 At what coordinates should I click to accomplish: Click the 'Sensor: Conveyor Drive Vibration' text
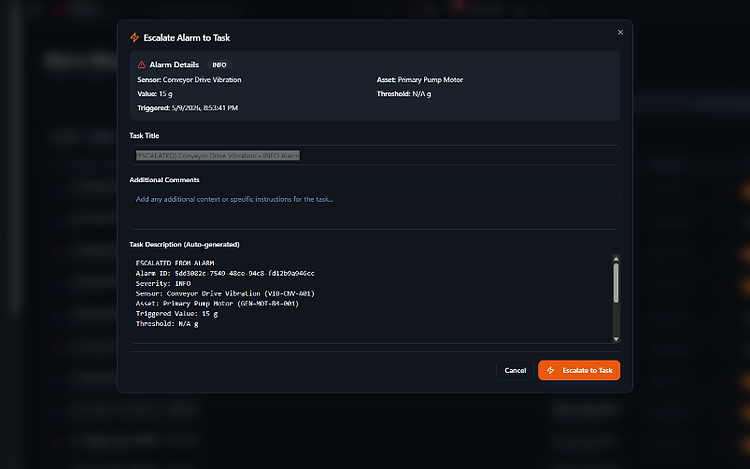coord(189,80)
